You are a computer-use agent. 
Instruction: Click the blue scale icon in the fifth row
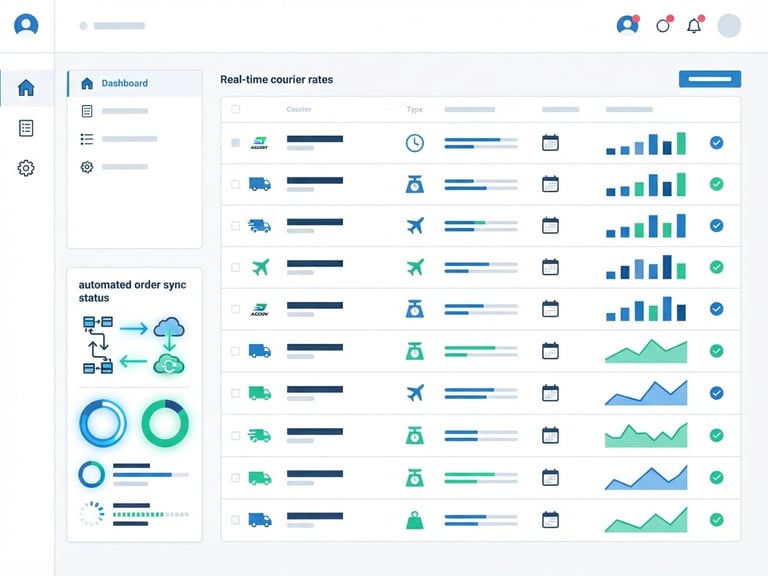(x=415, y=309)
